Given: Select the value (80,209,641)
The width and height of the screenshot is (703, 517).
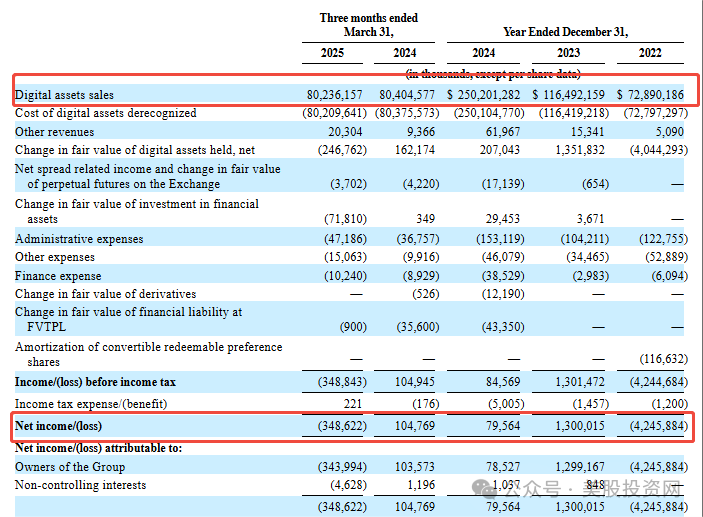Looking at the screenshot, I should 334,113.
